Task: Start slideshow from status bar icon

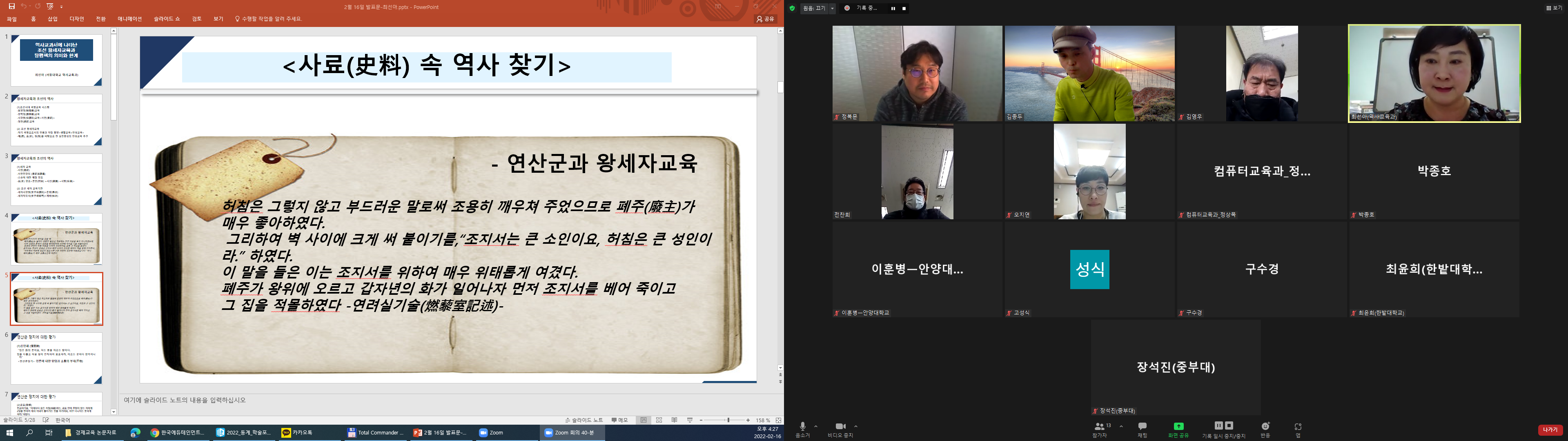Action: (690, 420)
